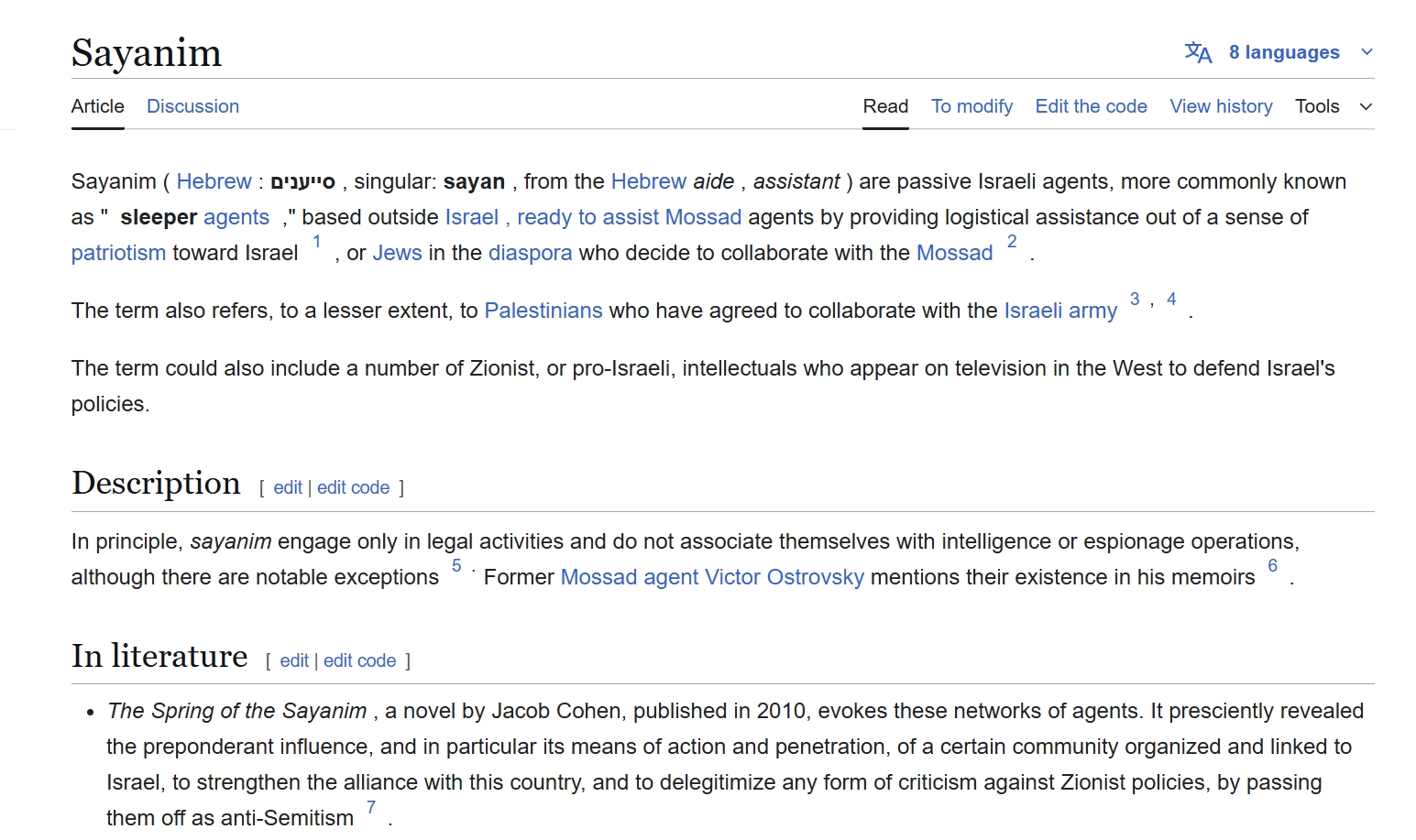1416x840 pixels.
Task: Click 'The Spring of the Sayanim' title
Action: click(x=236, y=711)
